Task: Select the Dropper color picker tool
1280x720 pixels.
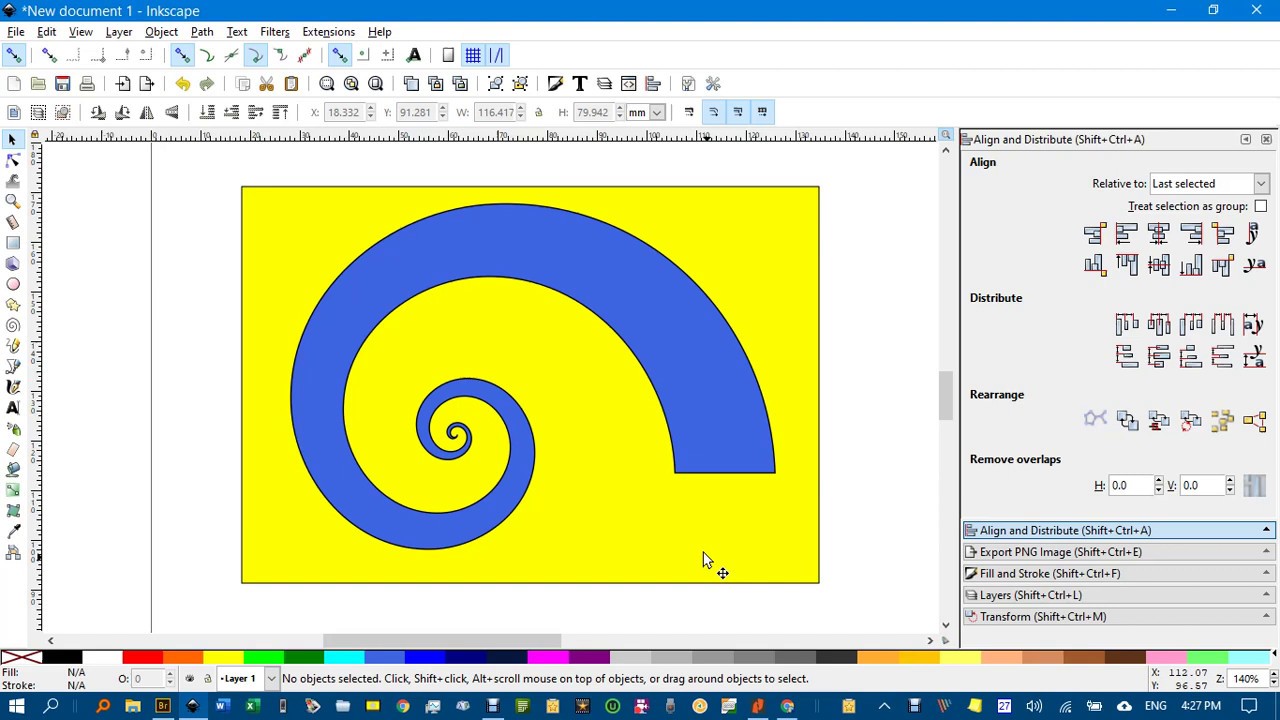Action: tap(13, 531)
